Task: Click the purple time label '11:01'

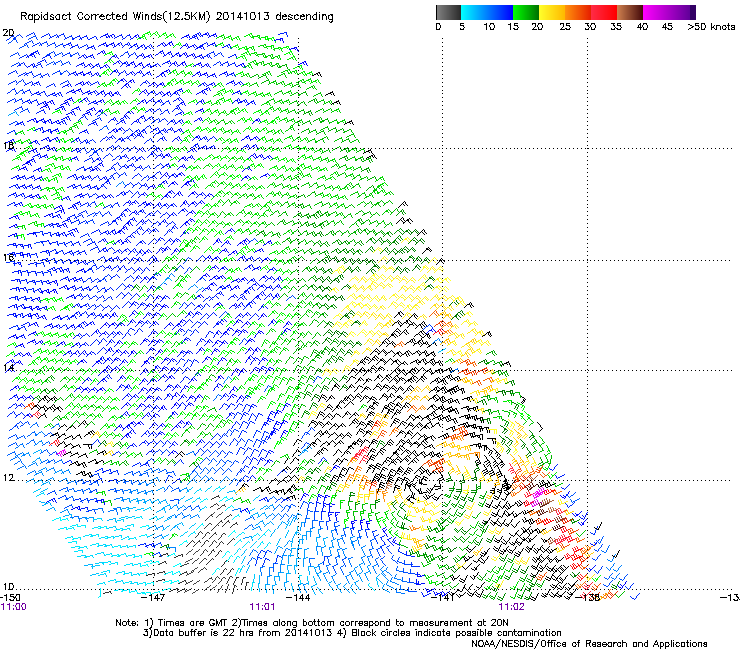Action: pyautogui.click(x=262, y=607)
